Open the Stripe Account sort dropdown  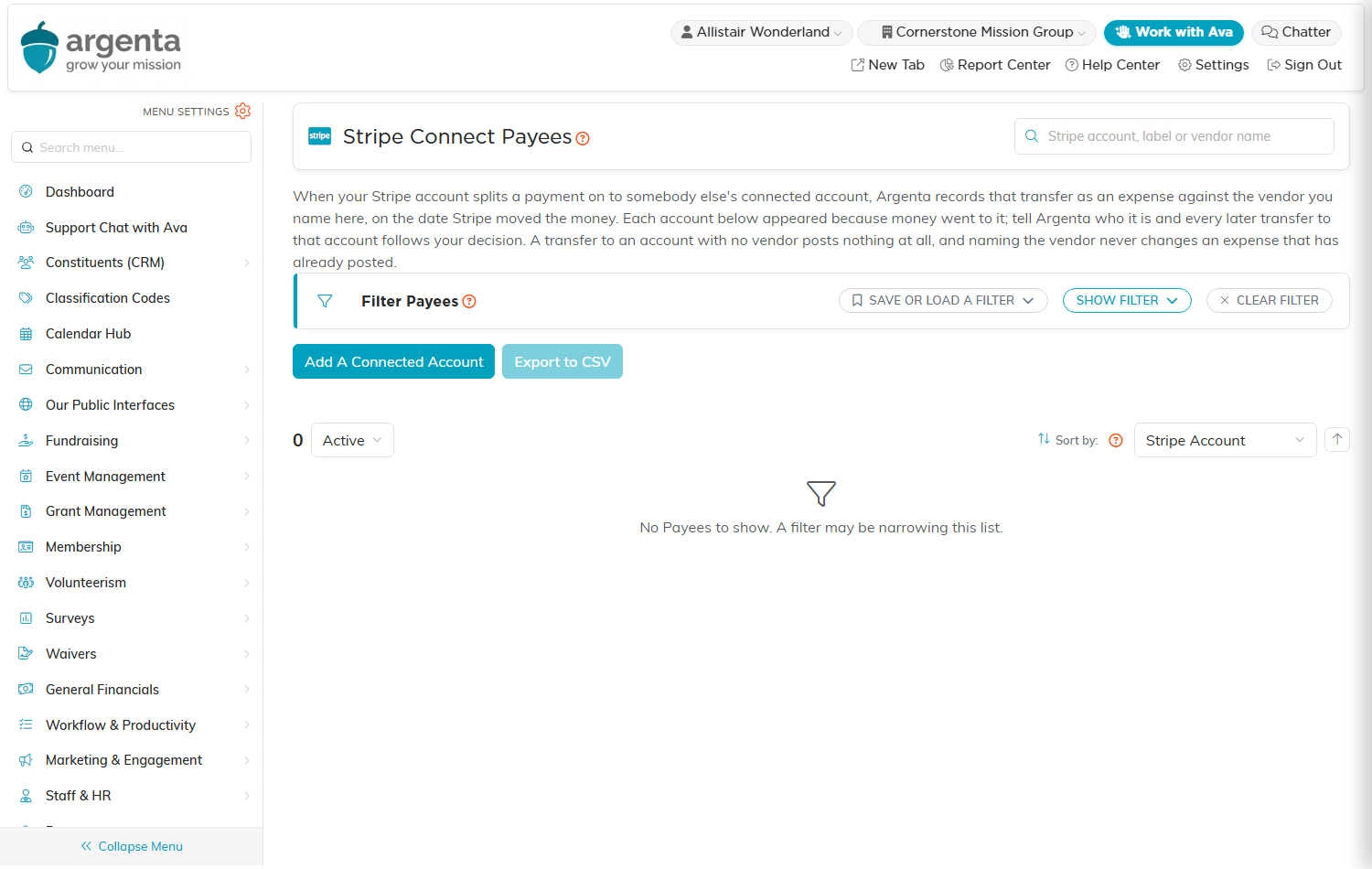click(x=1225, y=440)
